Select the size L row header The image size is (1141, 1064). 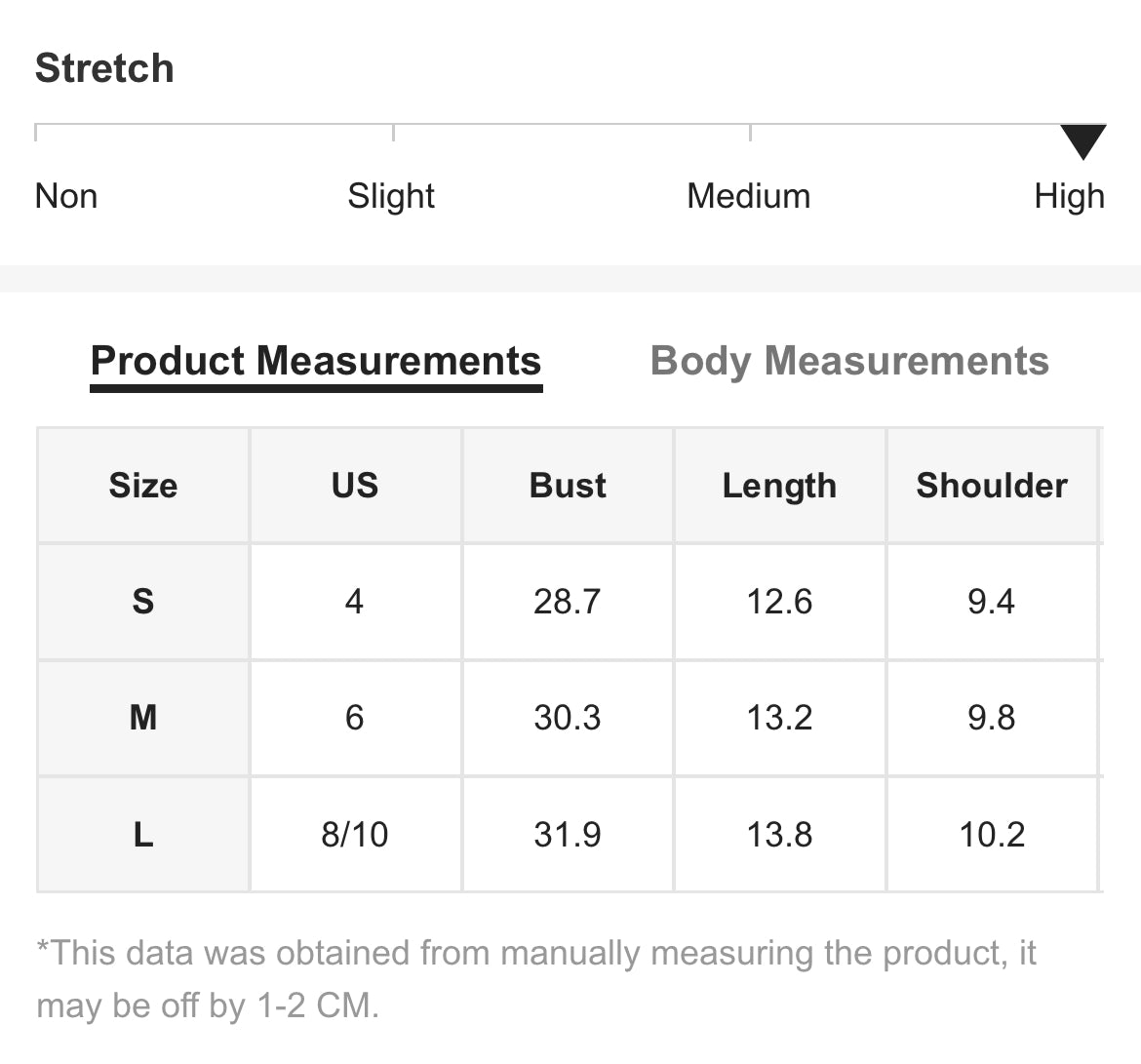143,835
